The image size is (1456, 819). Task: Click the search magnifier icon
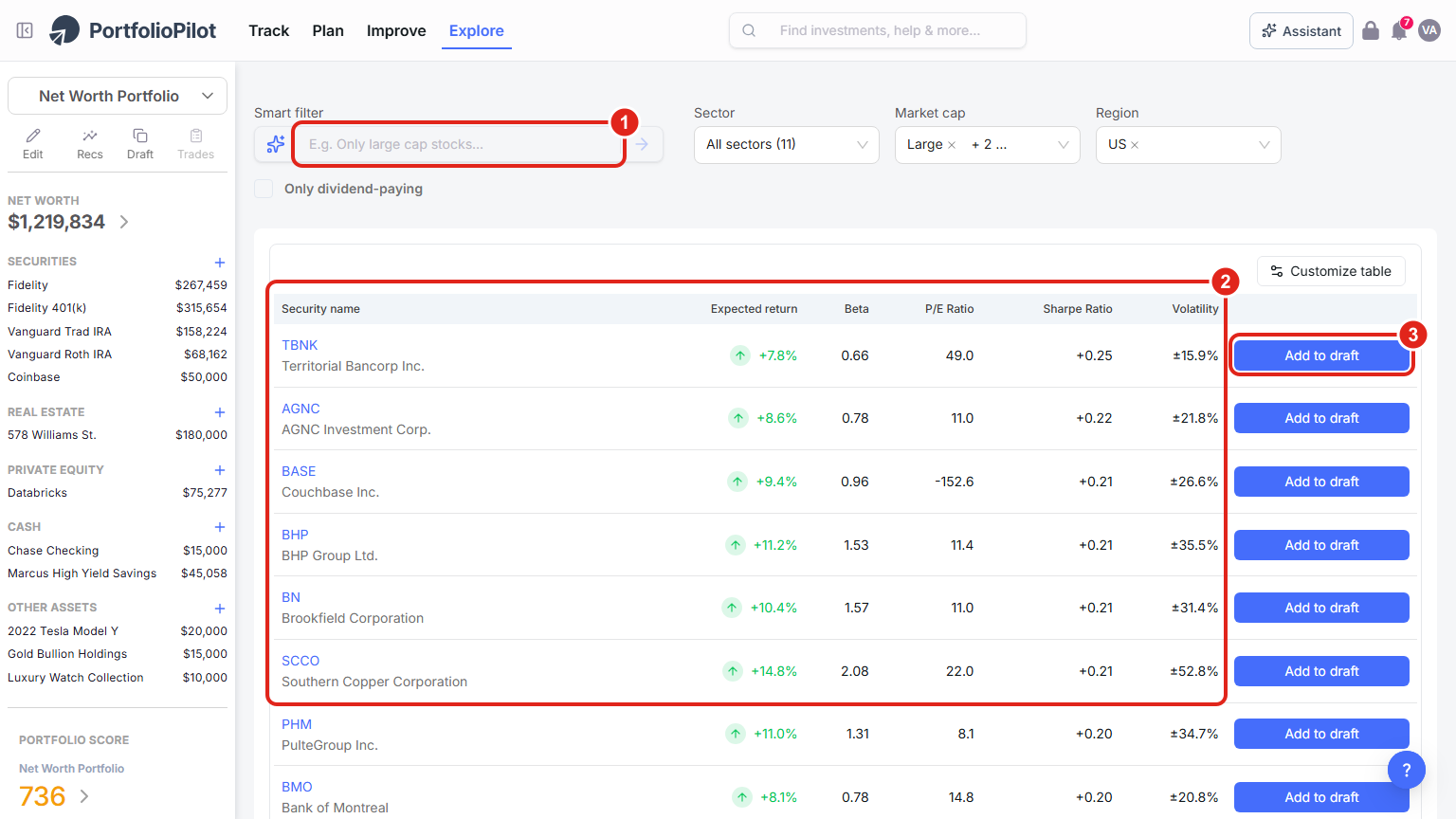click(749, 30)
